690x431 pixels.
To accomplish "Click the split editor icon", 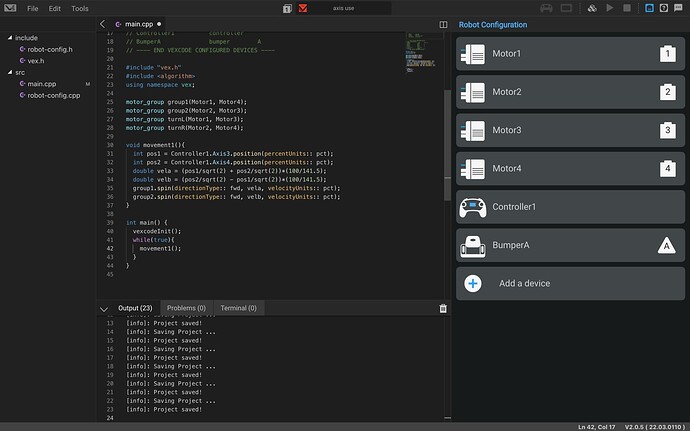I will pyautogui.click(x=443, y=25).
